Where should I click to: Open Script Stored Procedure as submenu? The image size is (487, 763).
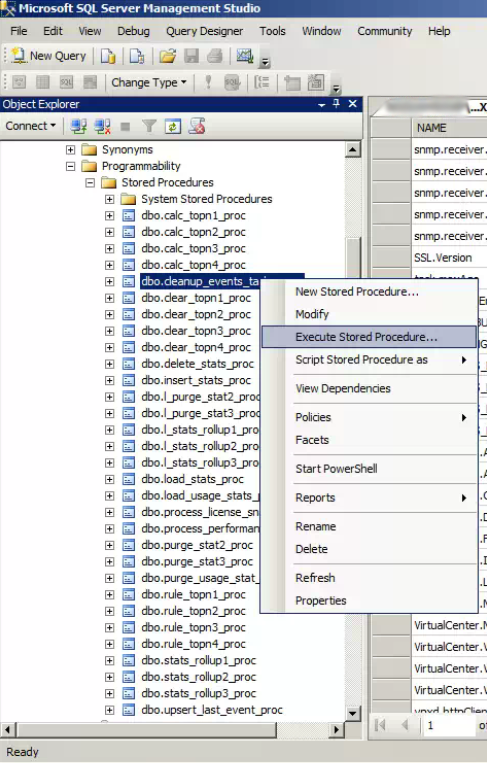[x=369, y=360]
